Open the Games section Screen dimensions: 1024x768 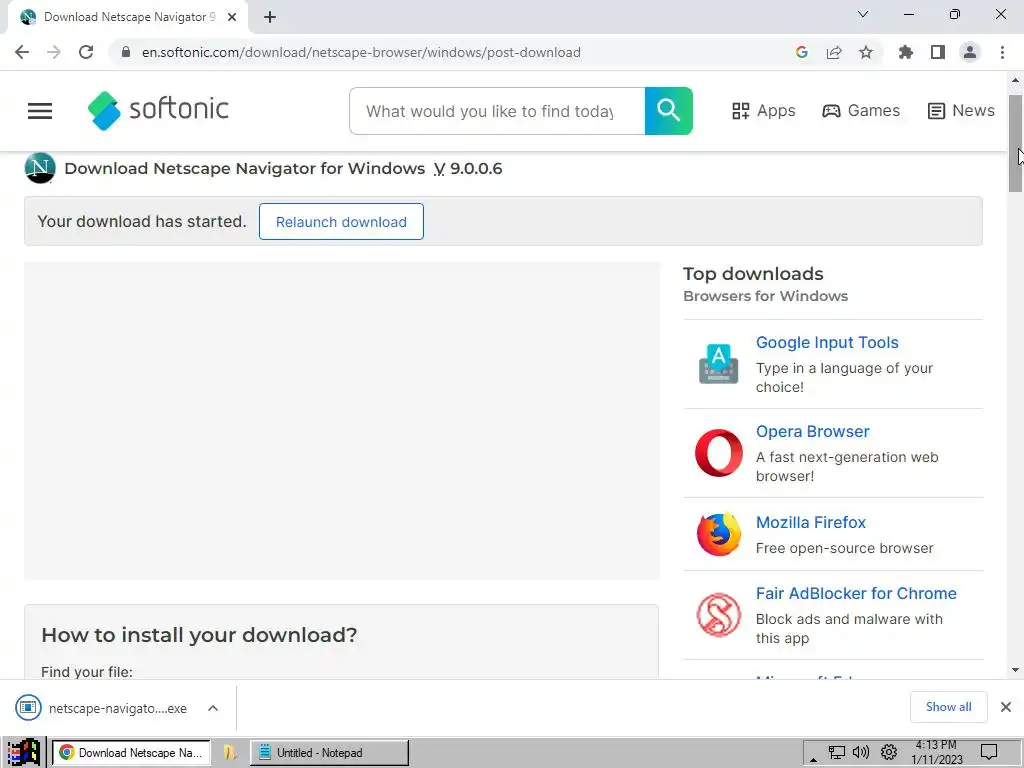click(x=861, y=111)
